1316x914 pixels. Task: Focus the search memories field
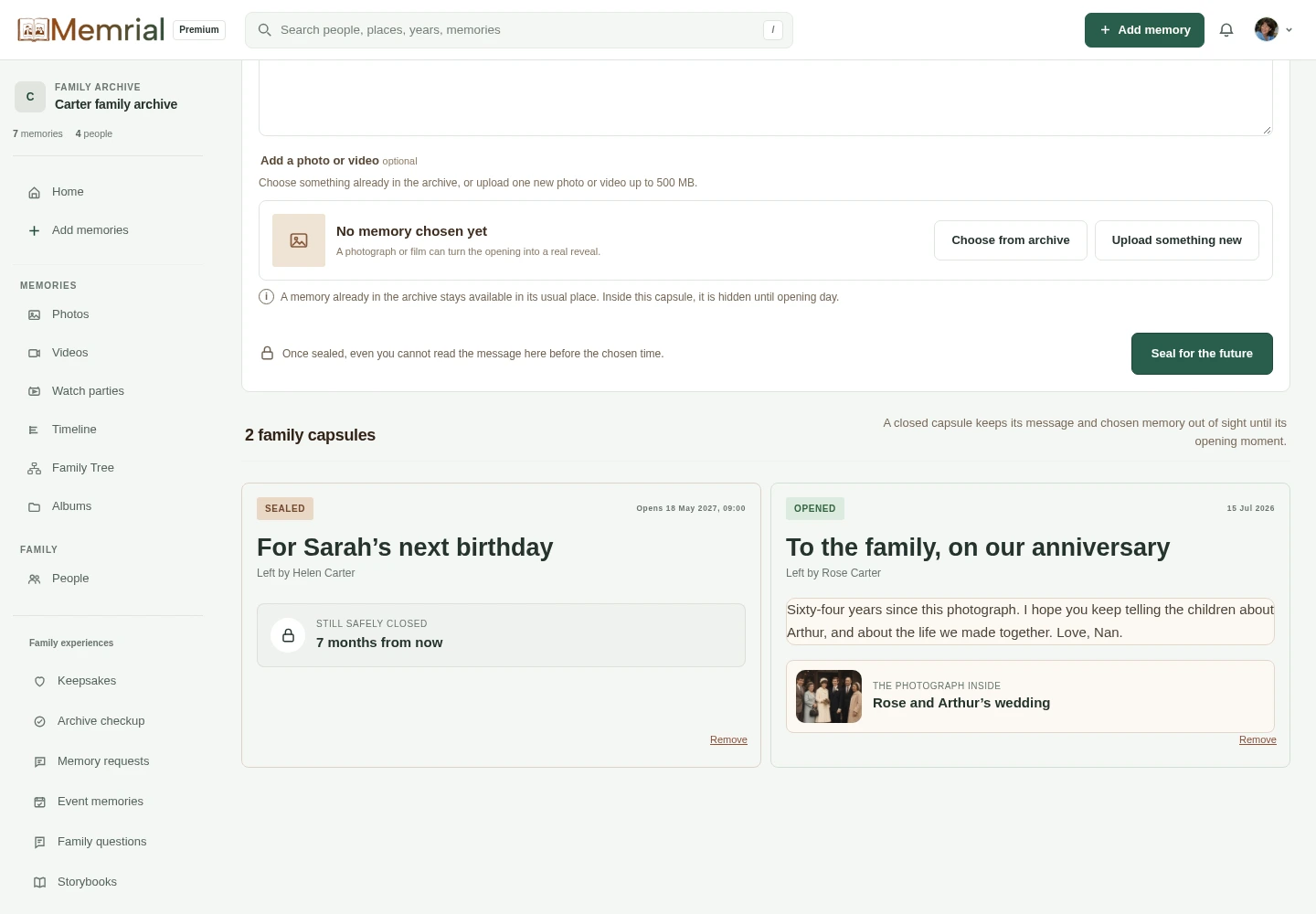(519, 30)
